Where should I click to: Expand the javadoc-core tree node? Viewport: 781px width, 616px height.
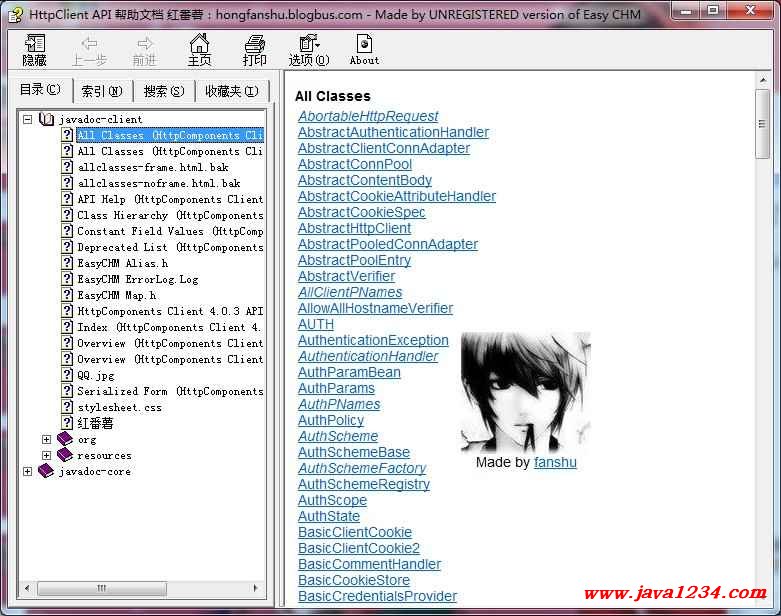[x=27, y=472]
